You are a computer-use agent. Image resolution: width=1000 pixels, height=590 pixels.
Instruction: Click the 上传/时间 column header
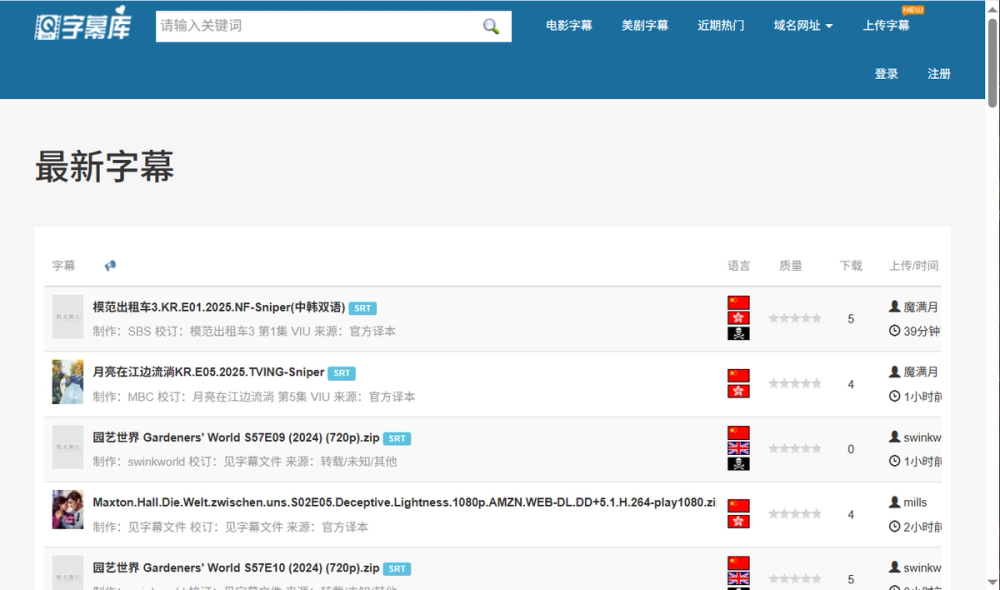[x=914, y=265]
